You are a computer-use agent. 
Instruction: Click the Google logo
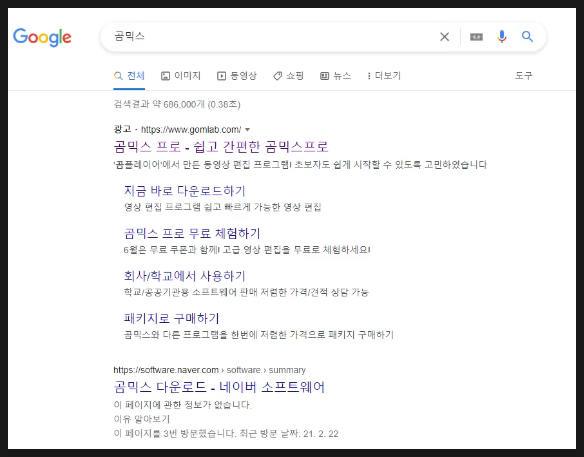pyautogui.click(x=42, y=37)
